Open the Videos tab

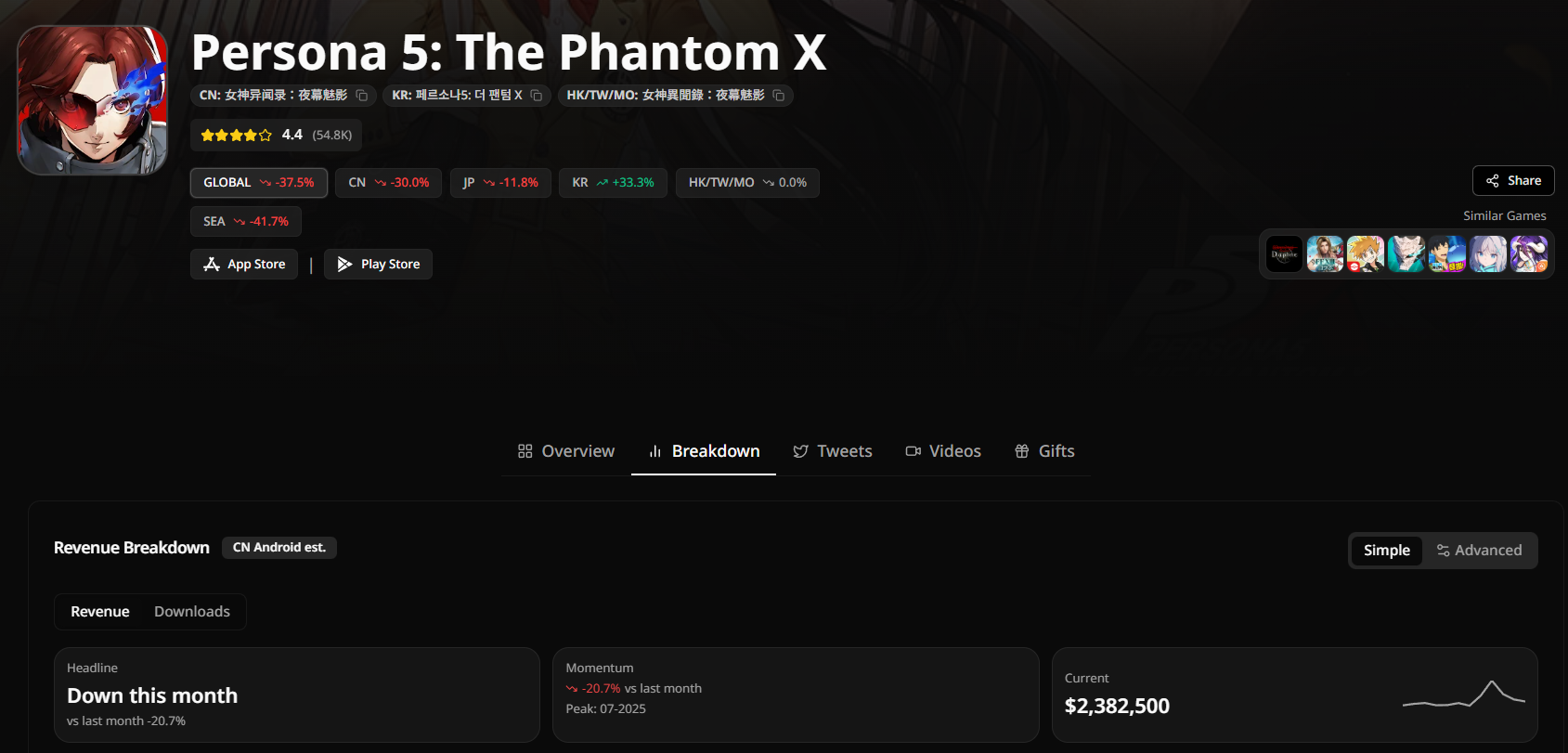pos(943,451)
